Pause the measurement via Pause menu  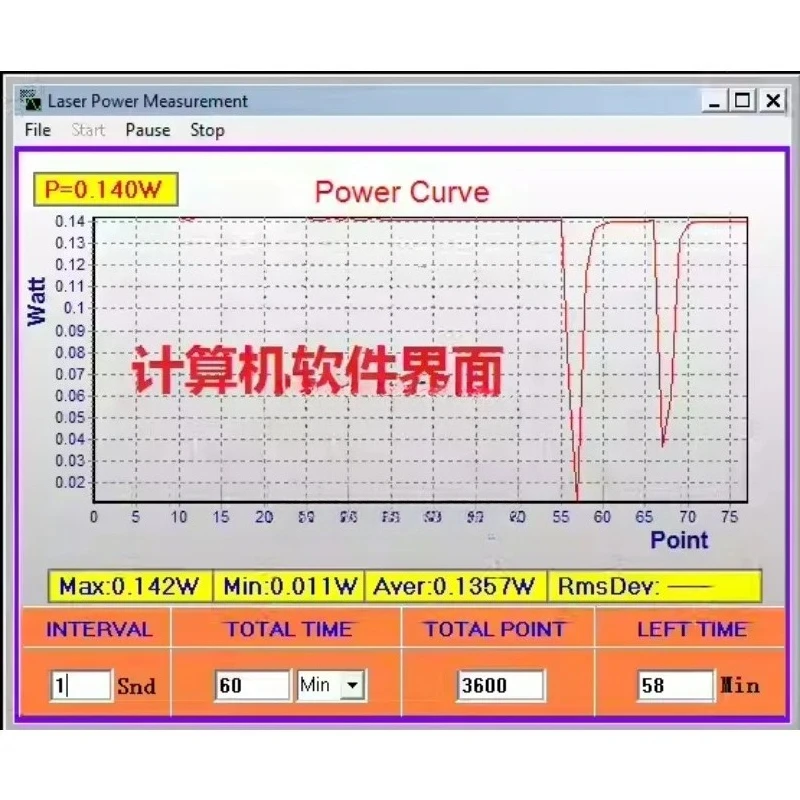(x=147, y=130)
